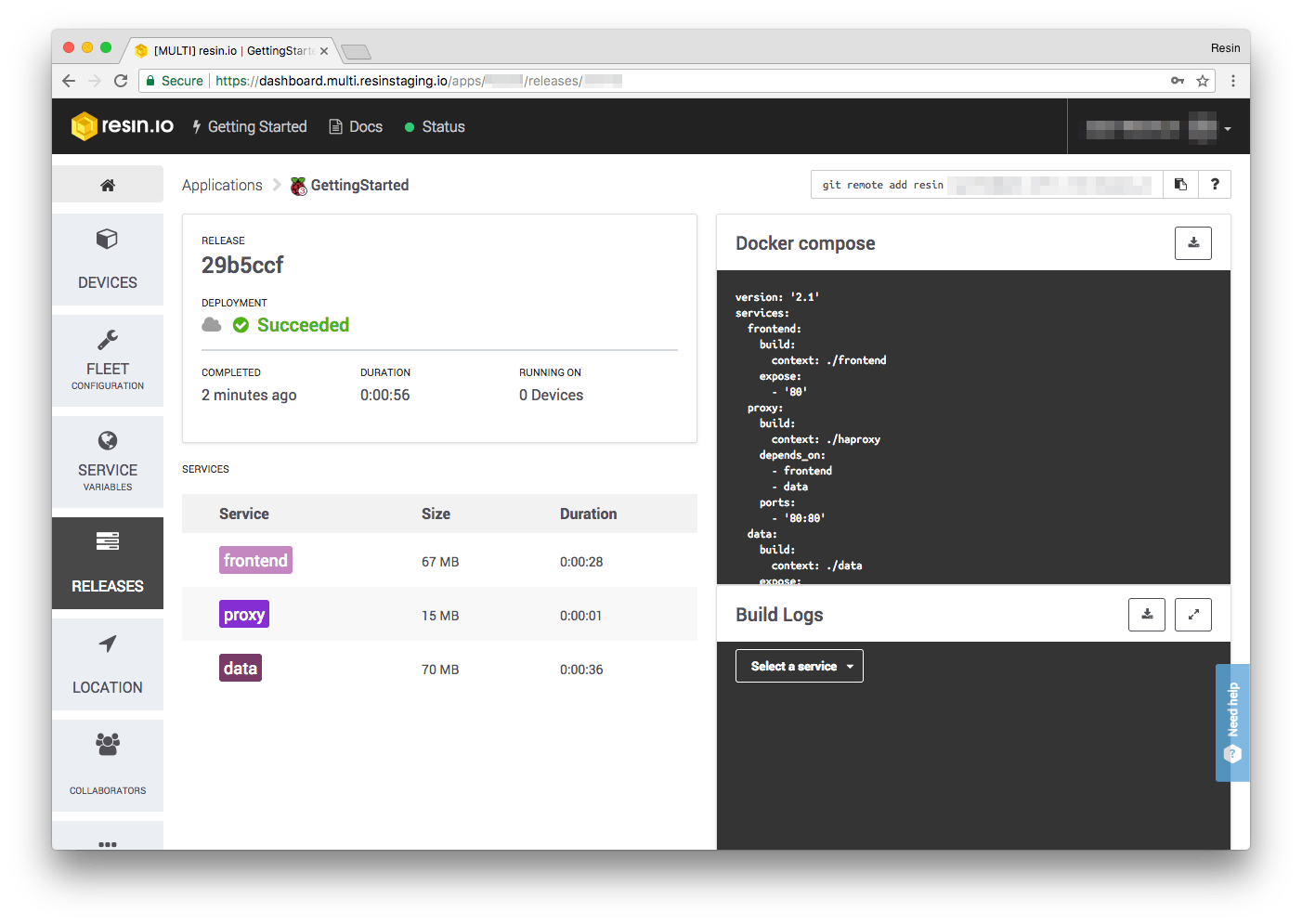Screen dimensions: 1302x924
Task: Download the Docker compose file
Action: (x=1193, y=243)
